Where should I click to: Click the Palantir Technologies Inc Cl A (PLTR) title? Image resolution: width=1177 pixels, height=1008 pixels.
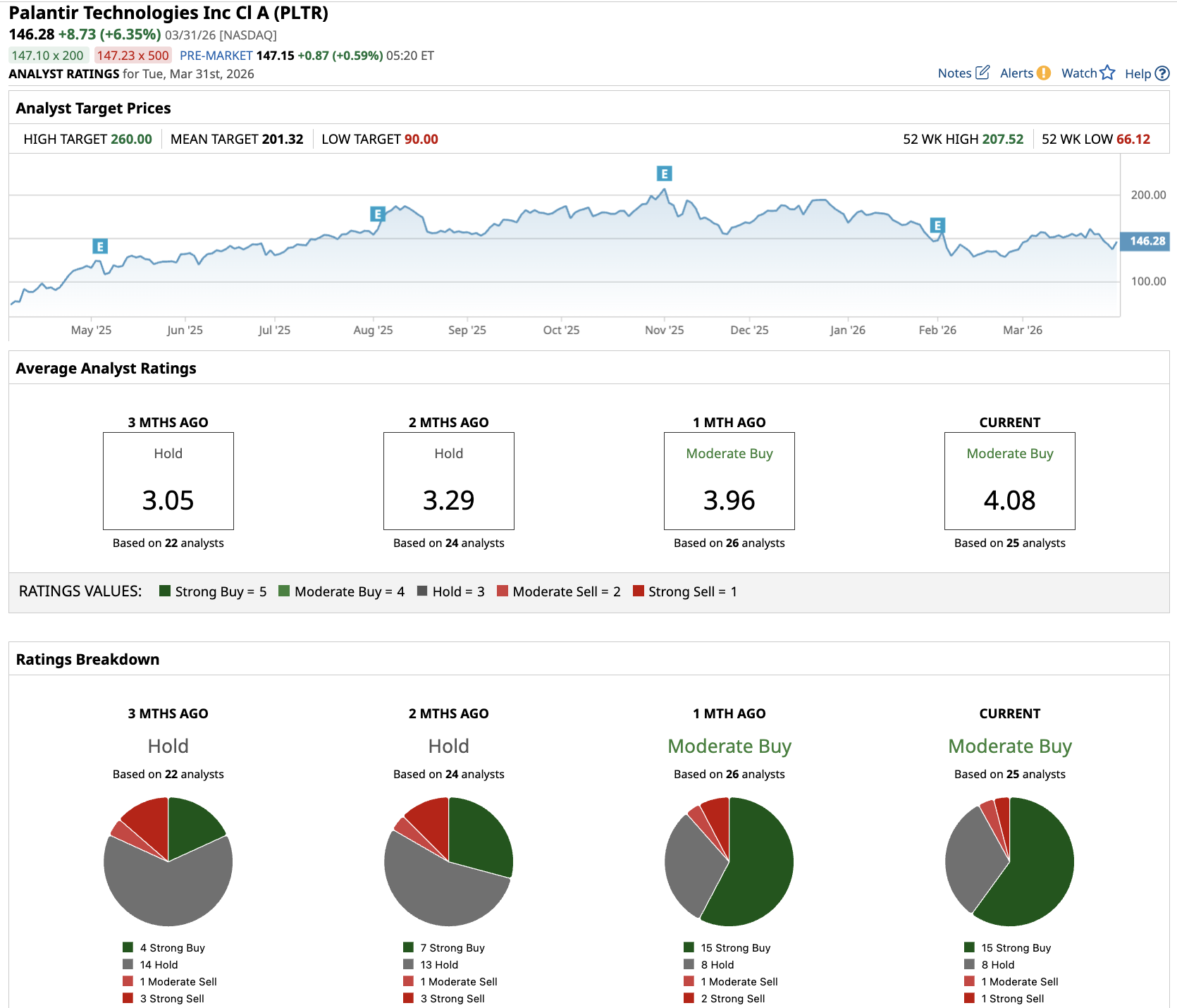point(168,13)
